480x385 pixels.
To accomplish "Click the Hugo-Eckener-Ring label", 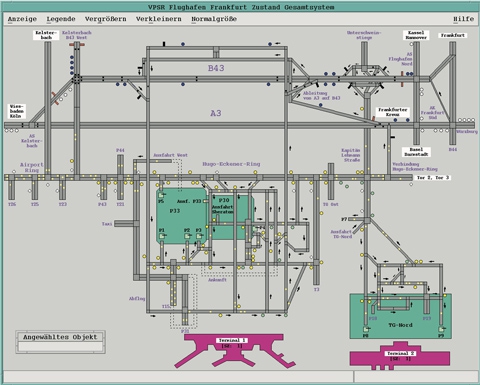I will coord(231,164).
